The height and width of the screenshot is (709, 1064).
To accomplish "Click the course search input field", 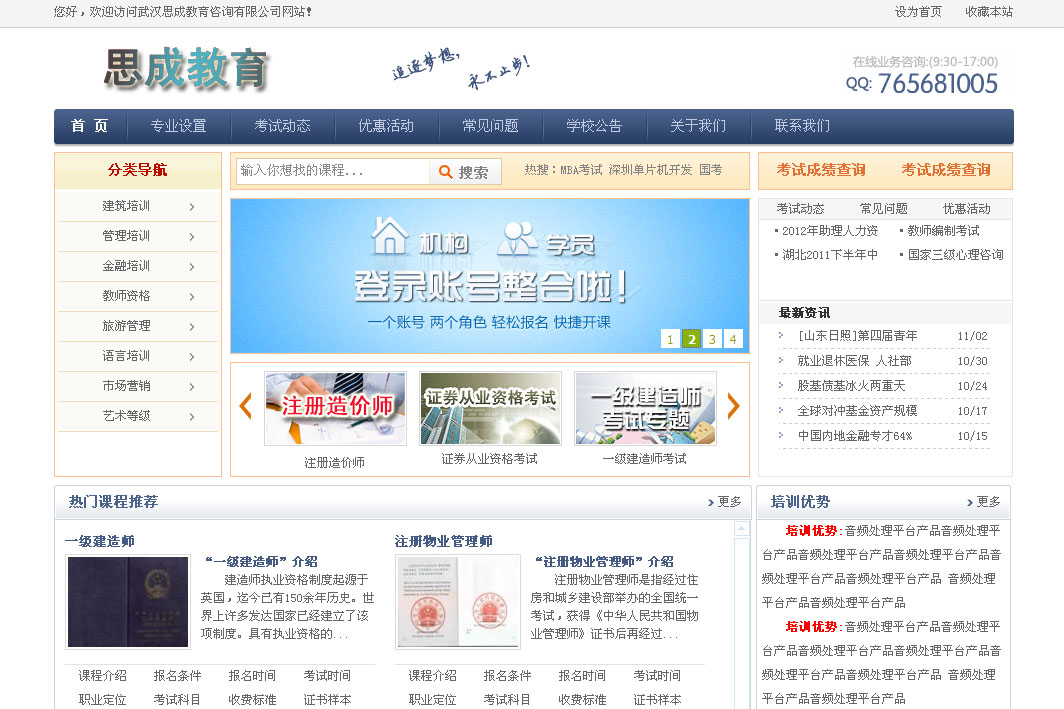I will click(333, 172).
